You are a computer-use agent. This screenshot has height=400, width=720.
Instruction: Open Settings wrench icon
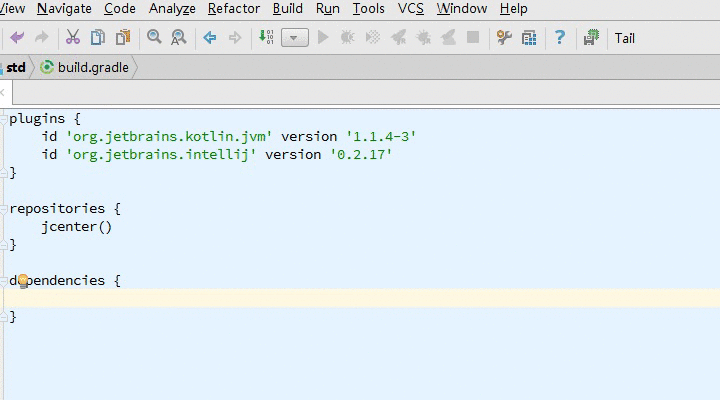(x=504, y=37)
